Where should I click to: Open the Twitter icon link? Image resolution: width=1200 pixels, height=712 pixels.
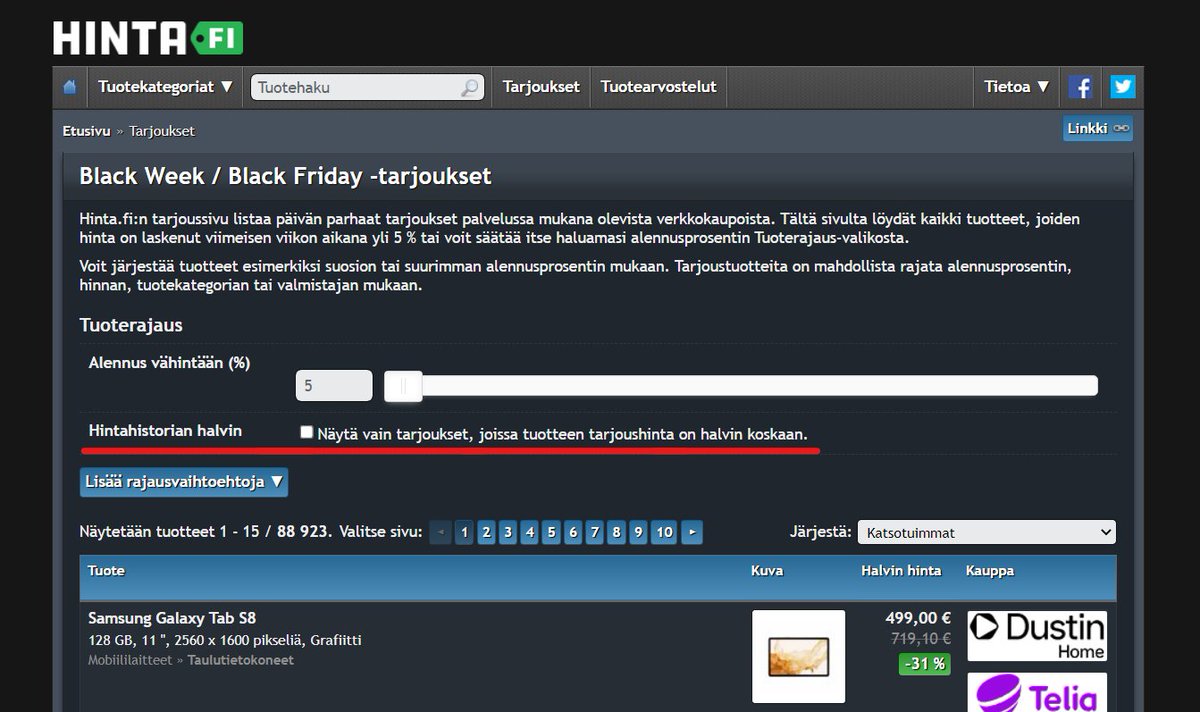click(1123, 87)
